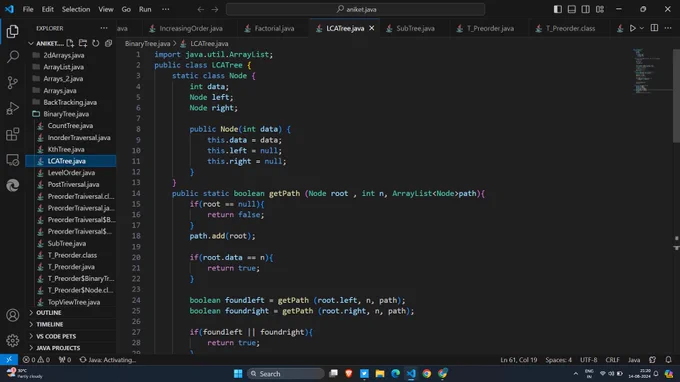Click Ln 61, Col 19 status entry

[x=519, y=360]
